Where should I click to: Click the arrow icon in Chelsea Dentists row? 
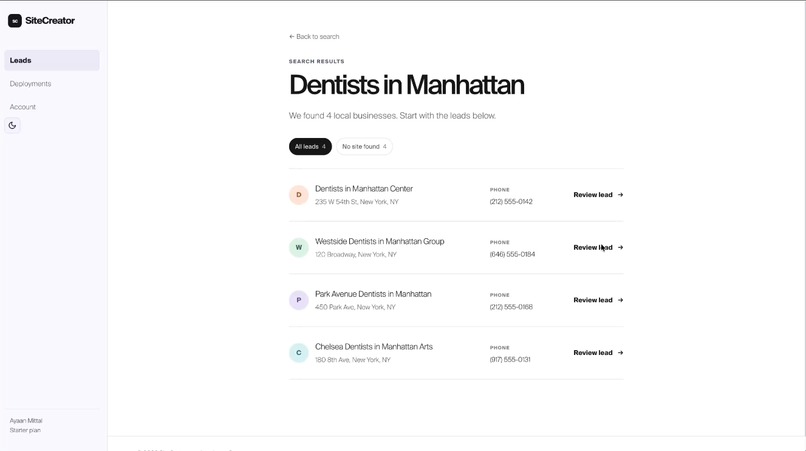click(x=620, y=353)
